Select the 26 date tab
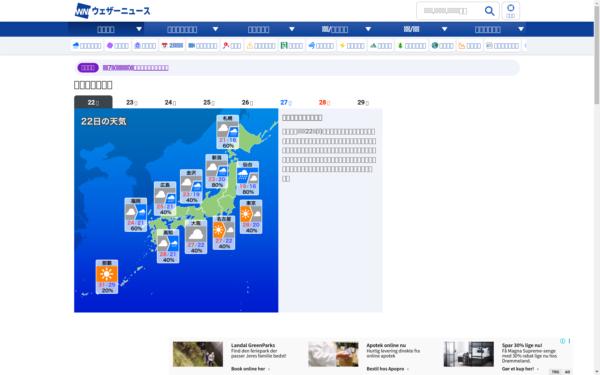The image size is (600, 375). (248, 102)
